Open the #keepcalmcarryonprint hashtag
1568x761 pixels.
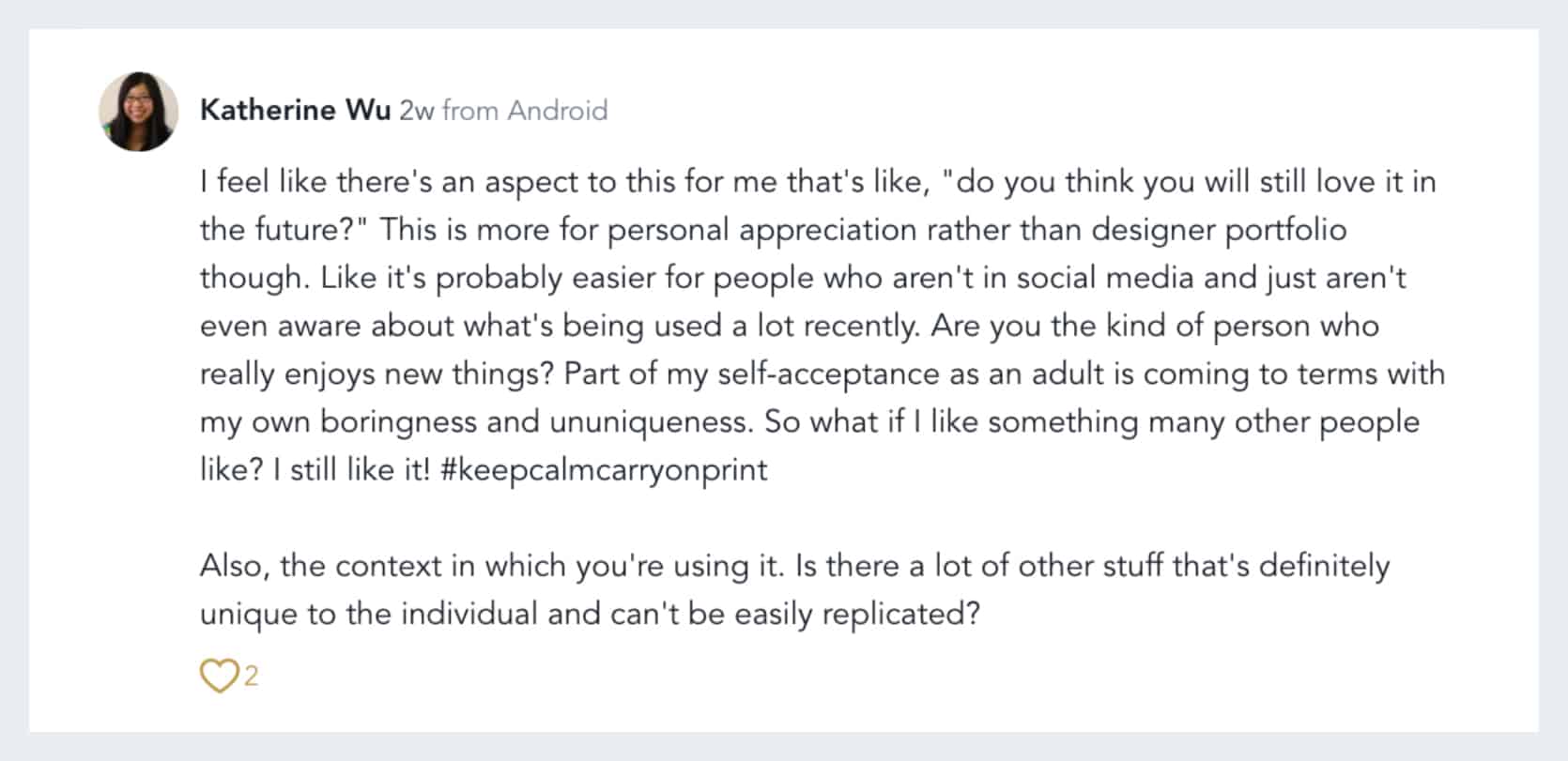604,470
